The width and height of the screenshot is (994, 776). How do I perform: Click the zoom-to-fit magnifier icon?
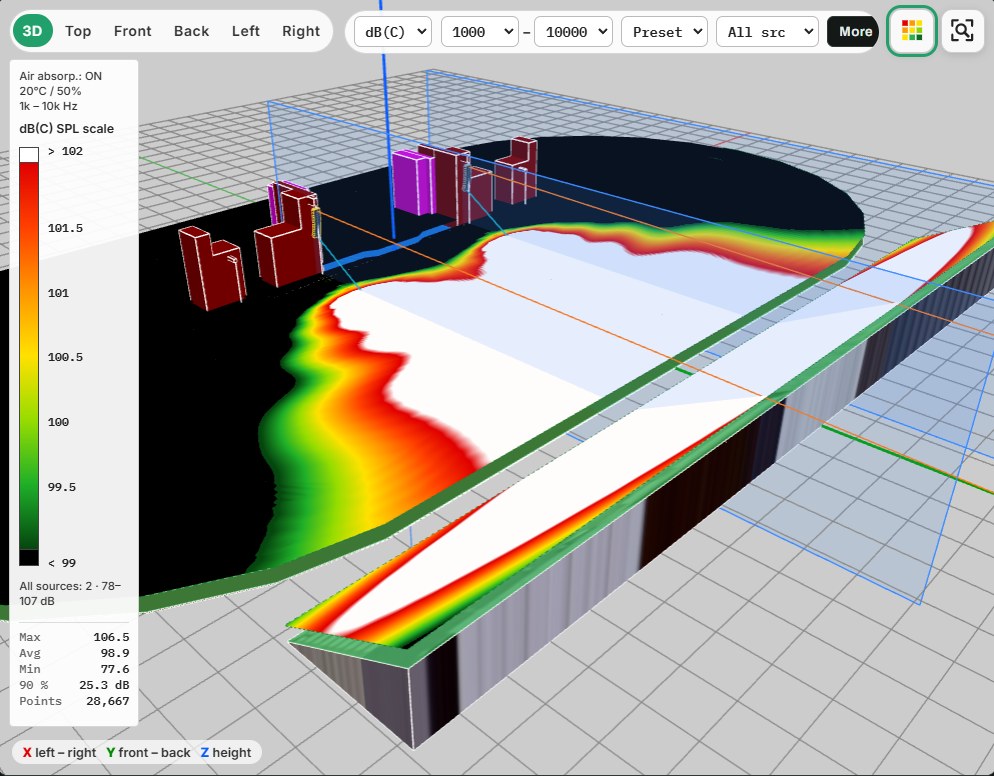pyautogui.click(x=962, y=30)
